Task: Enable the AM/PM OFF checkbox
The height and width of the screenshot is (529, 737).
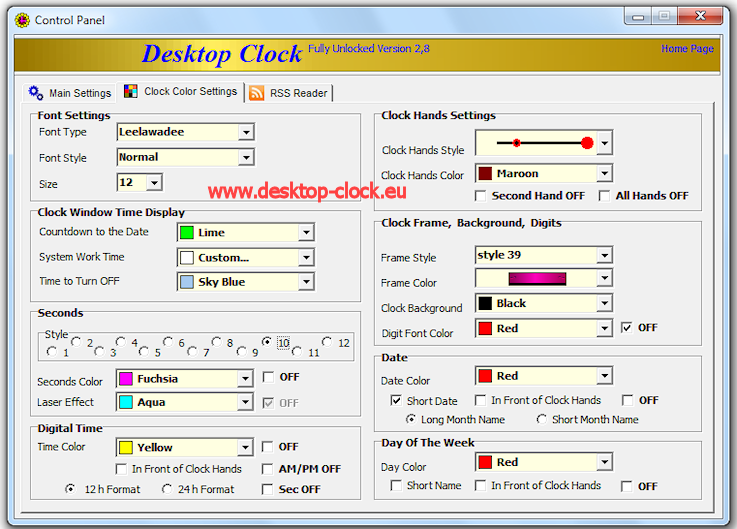Action: [x=267, y=469]
